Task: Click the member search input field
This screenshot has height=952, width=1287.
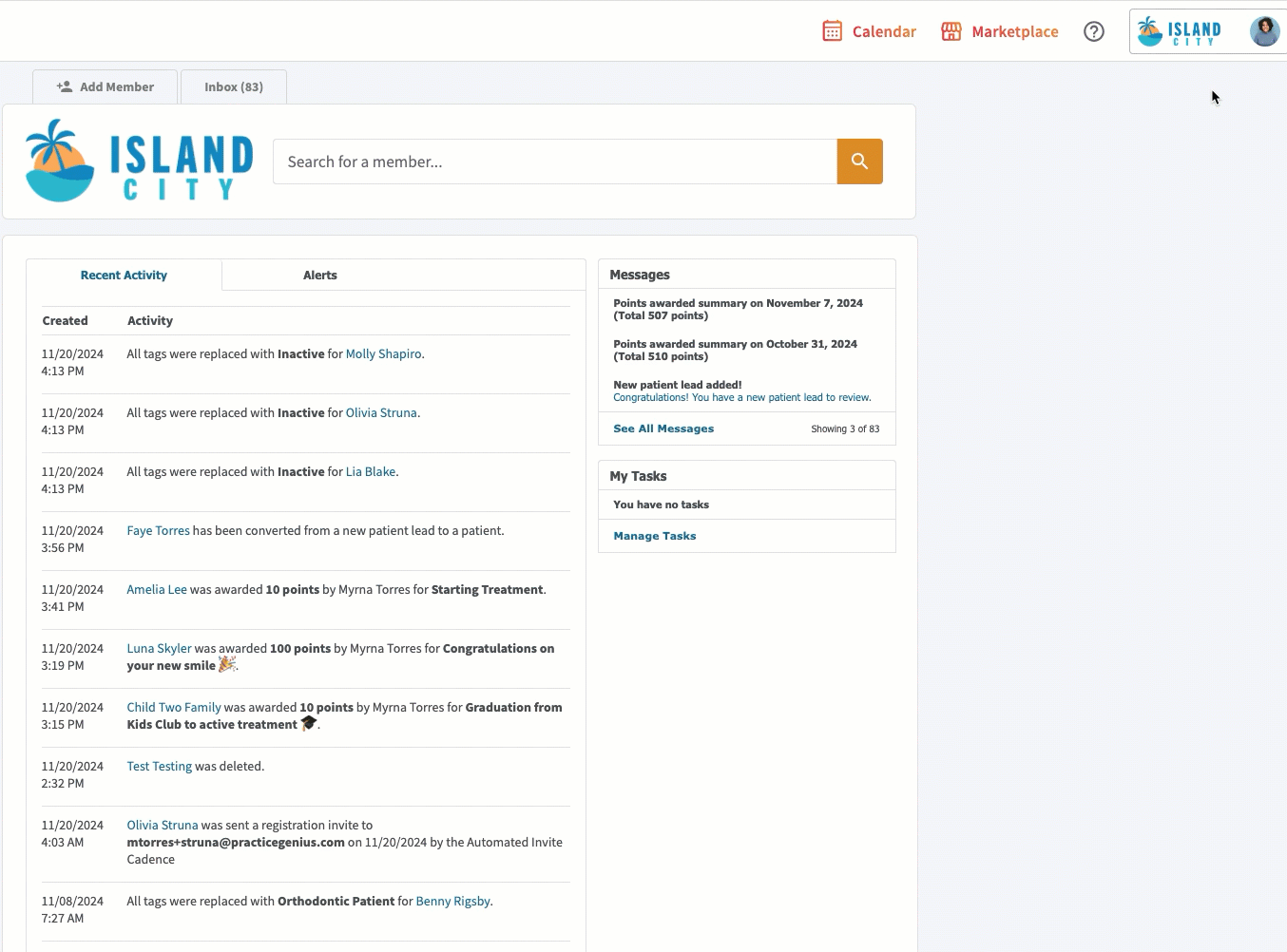Action: (554, 162)
